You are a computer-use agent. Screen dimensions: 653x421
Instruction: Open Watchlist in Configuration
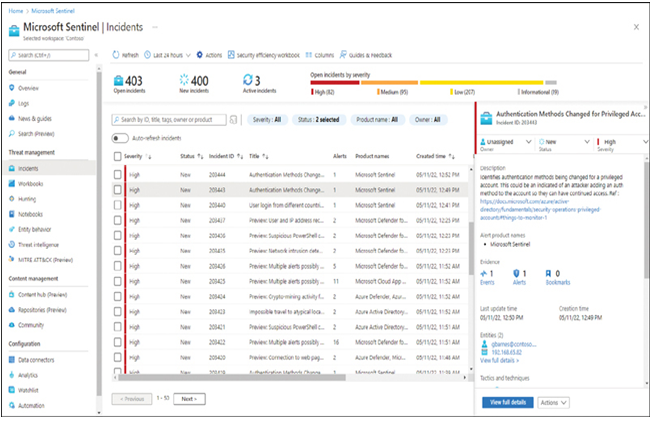coord(28,390)
